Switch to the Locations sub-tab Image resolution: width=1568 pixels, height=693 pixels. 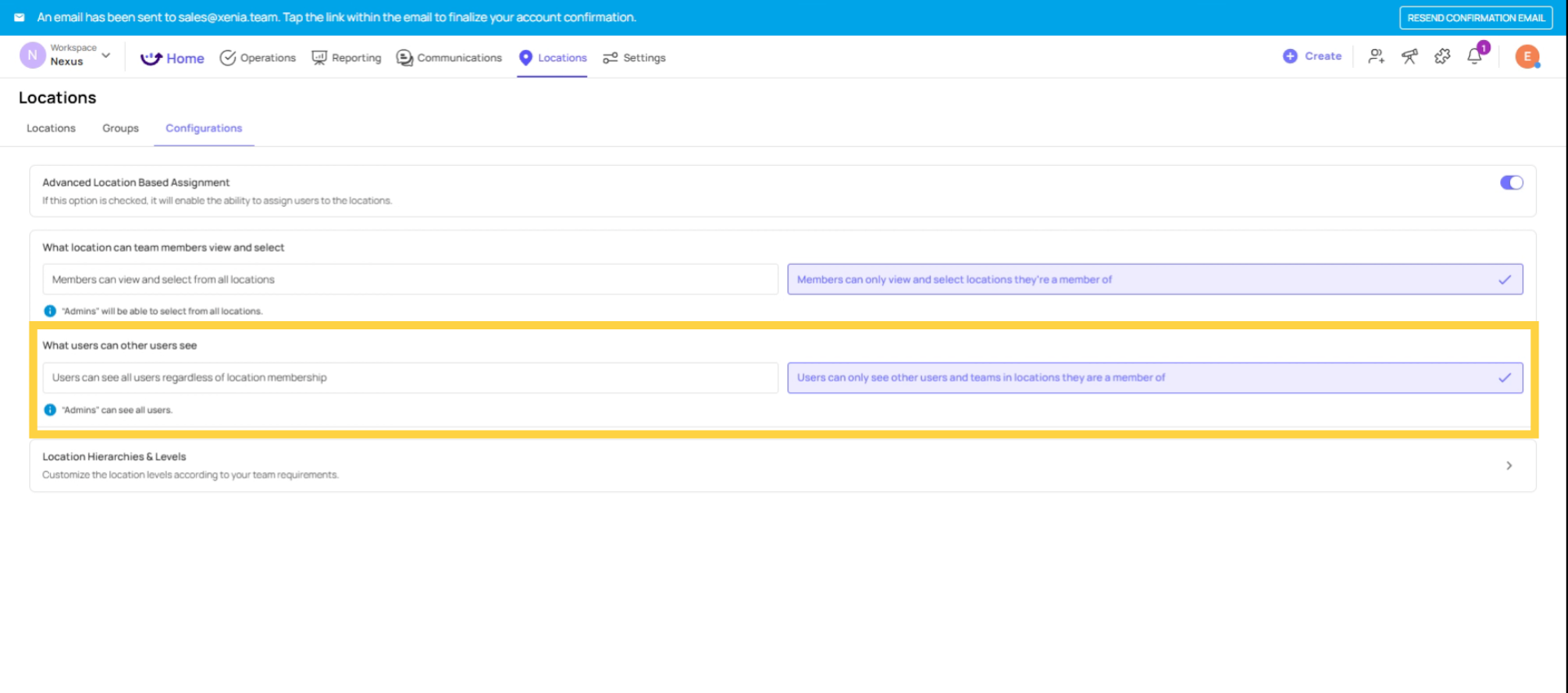point(51,128)
